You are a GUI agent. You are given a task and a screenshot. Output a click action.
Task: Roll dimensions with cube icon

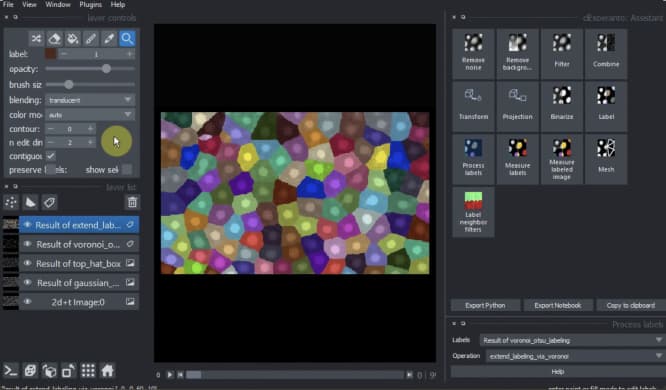click(x=49, y=371)
